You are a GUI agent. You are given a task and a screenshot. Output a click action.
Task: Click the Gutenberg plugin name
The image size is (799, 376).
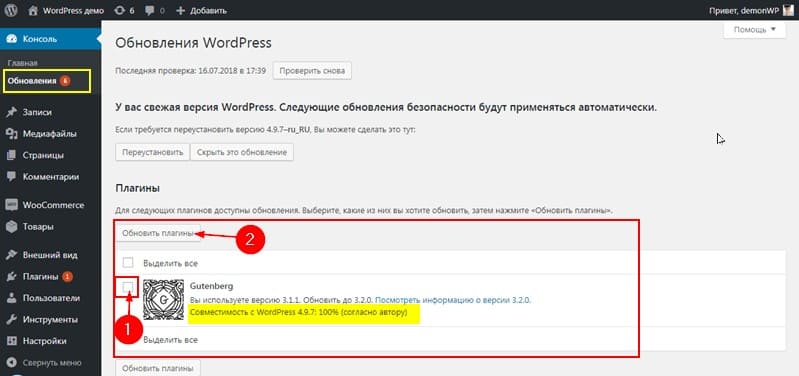(211, 286)
